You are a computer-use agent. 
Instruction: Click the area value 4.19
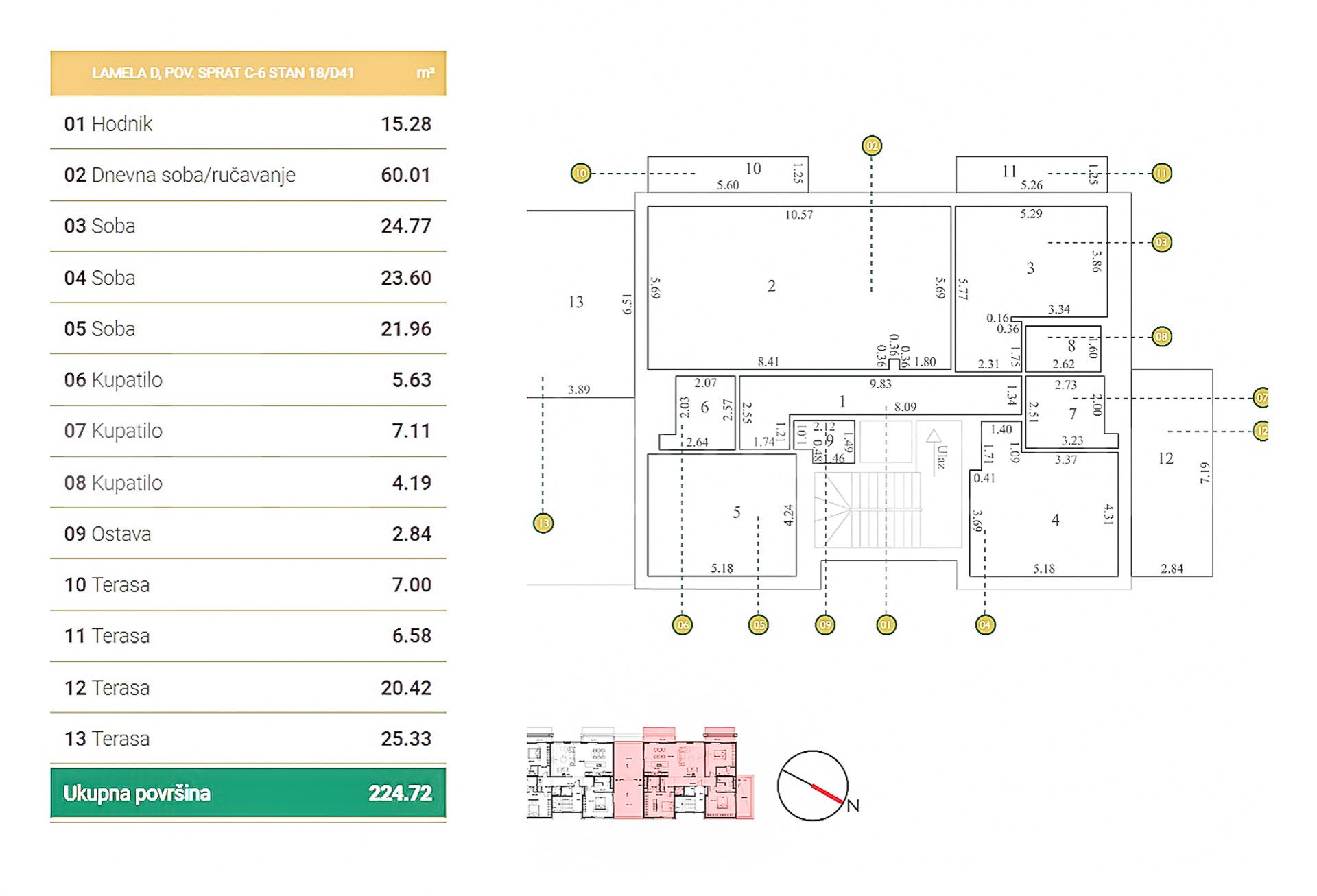coord(412,483)
